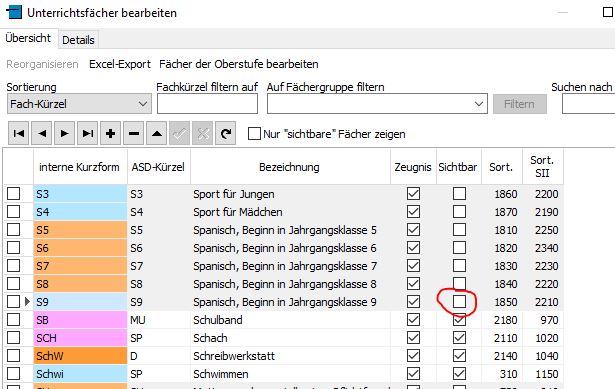The width and height of the screenshot is (615, 389).
Task: Click the Bezeichnung column header
Action: (290, 167)
